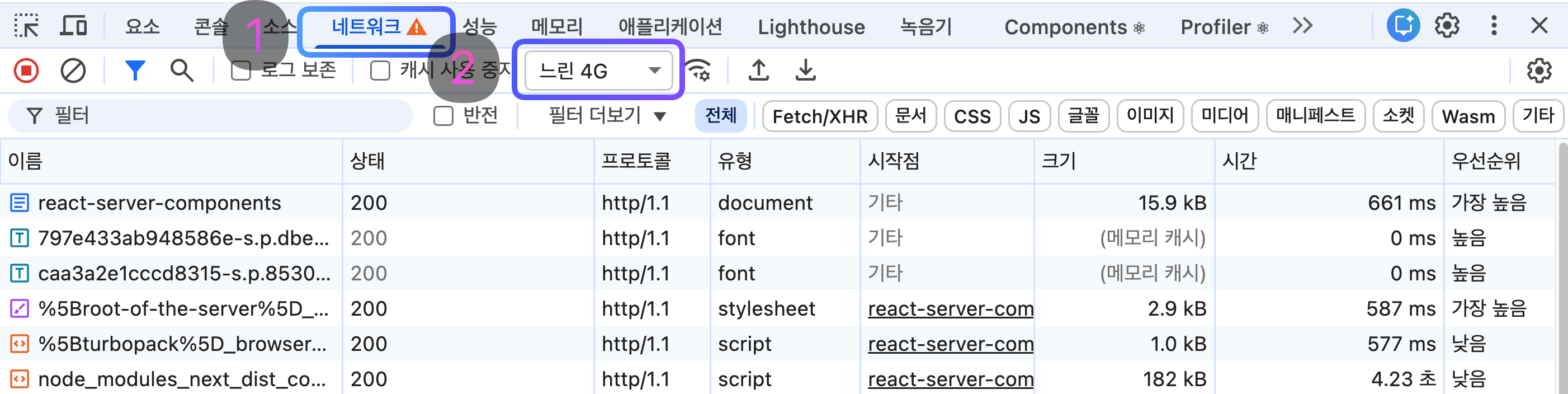Toggle the device toolbar icon
1568x394 pixels.
[x=74, y=26]
